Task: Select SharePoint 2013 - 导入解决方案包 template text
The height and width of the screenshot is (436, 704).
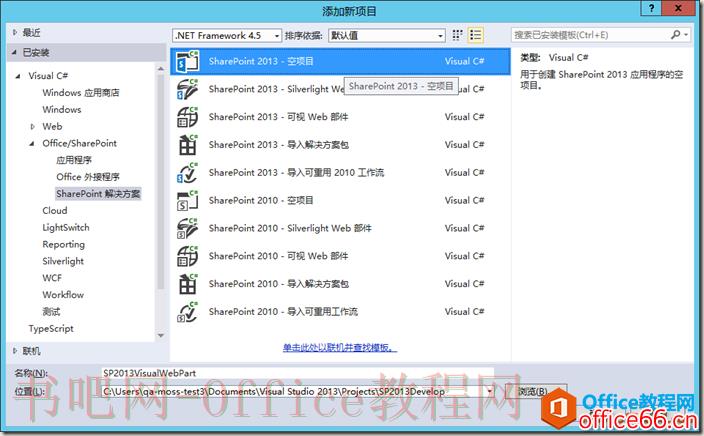Action: 279,145
